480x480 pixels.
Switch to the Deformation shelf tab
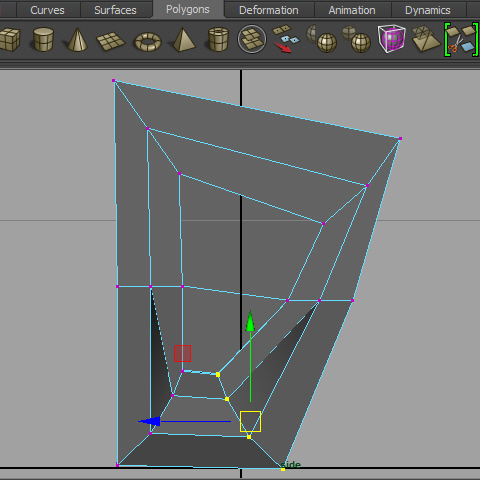[x=269, y=10]
